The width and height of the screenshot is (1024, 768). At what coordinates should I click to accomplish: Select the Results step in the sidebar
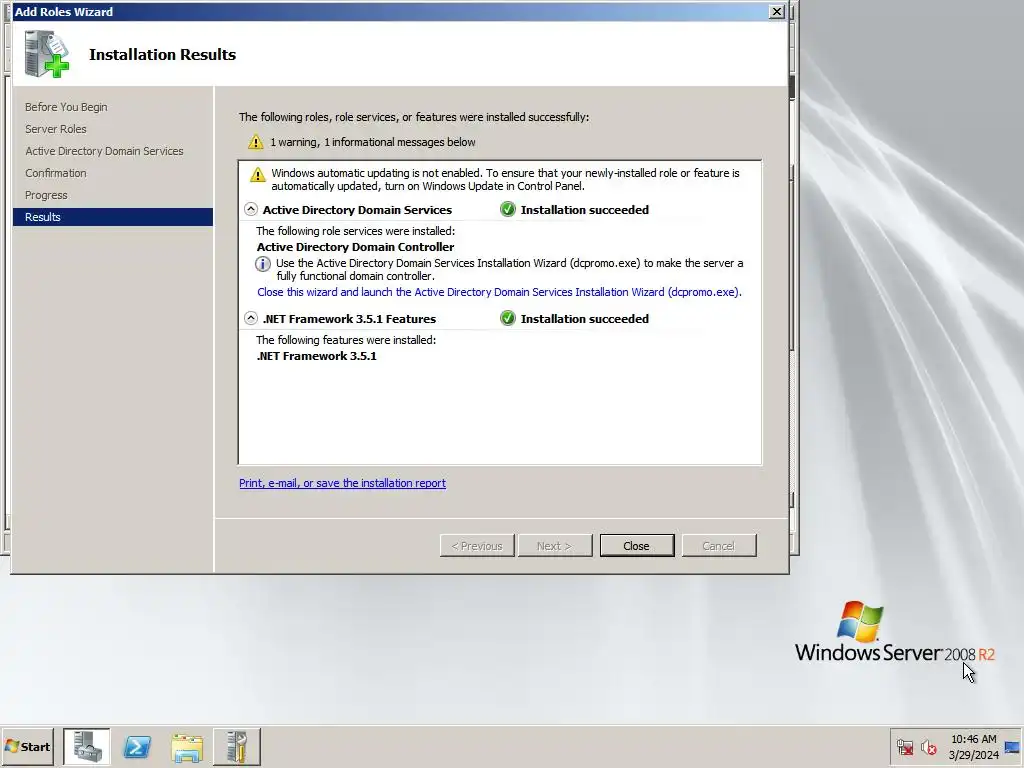(x=113, y=217)
